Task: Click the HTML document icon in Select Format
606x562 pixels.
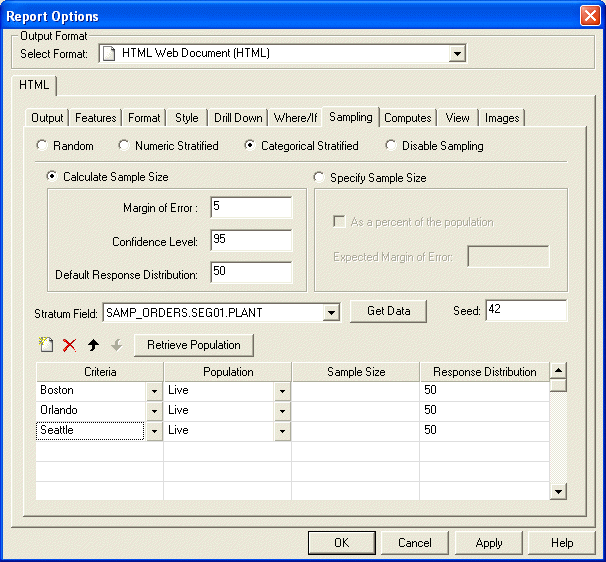Action: (x=109, y=53)
